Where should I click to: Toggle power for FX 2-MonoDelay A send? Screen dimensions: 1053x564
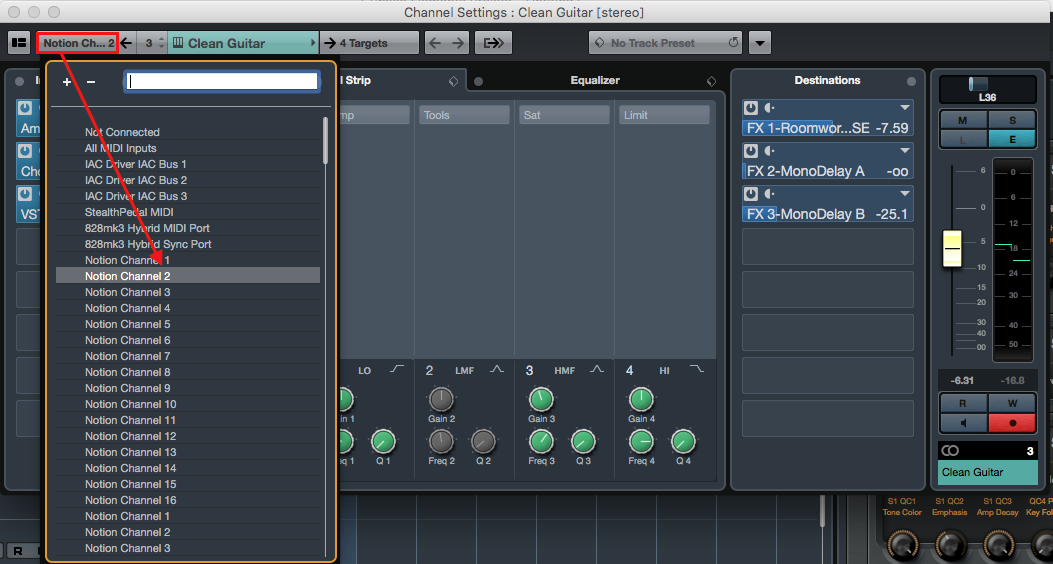(751, 151)
